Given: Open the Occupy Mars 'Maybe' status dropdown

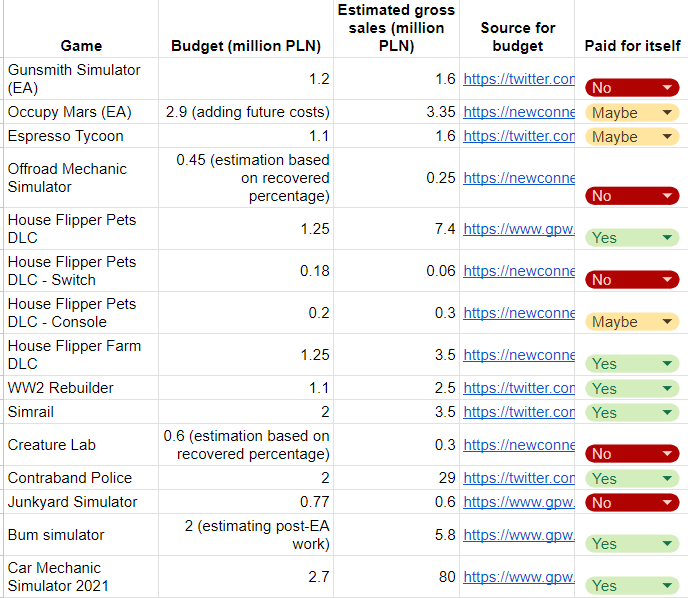Looking at the screenshot, I should tap(632, 113).
